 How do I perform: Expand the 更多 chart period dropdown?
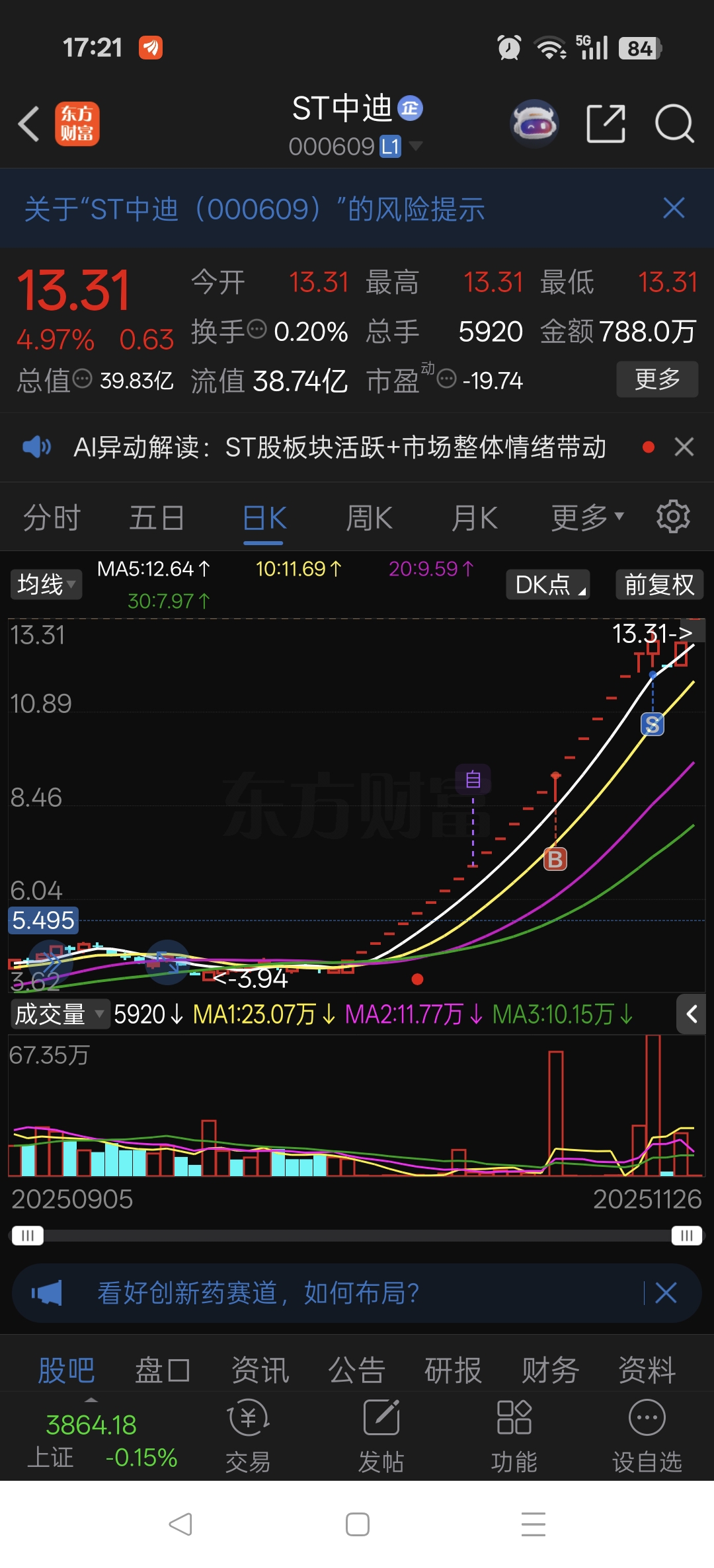pos(587,517)
